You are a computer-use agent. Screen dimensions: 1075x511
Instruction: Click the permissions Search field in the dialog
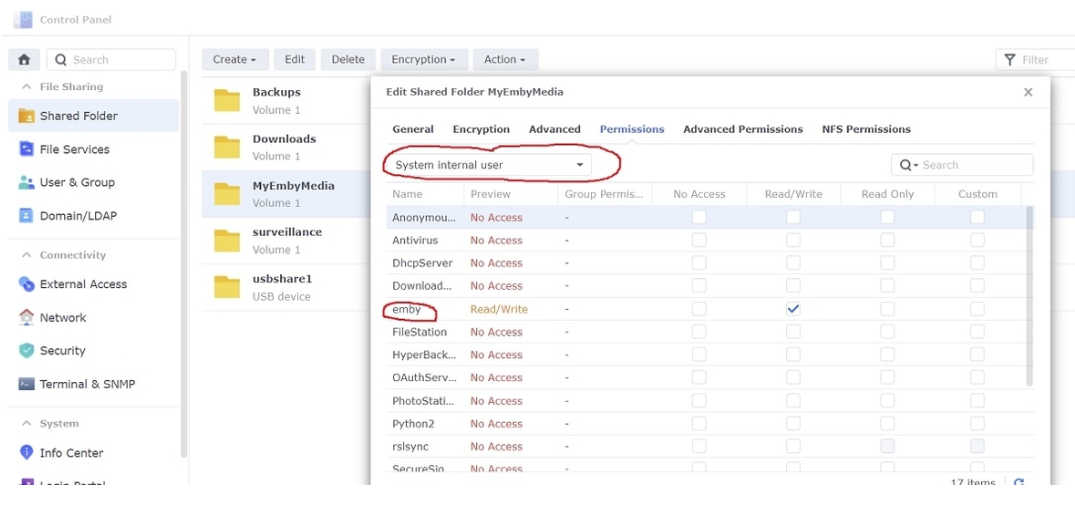pos(970,165)
